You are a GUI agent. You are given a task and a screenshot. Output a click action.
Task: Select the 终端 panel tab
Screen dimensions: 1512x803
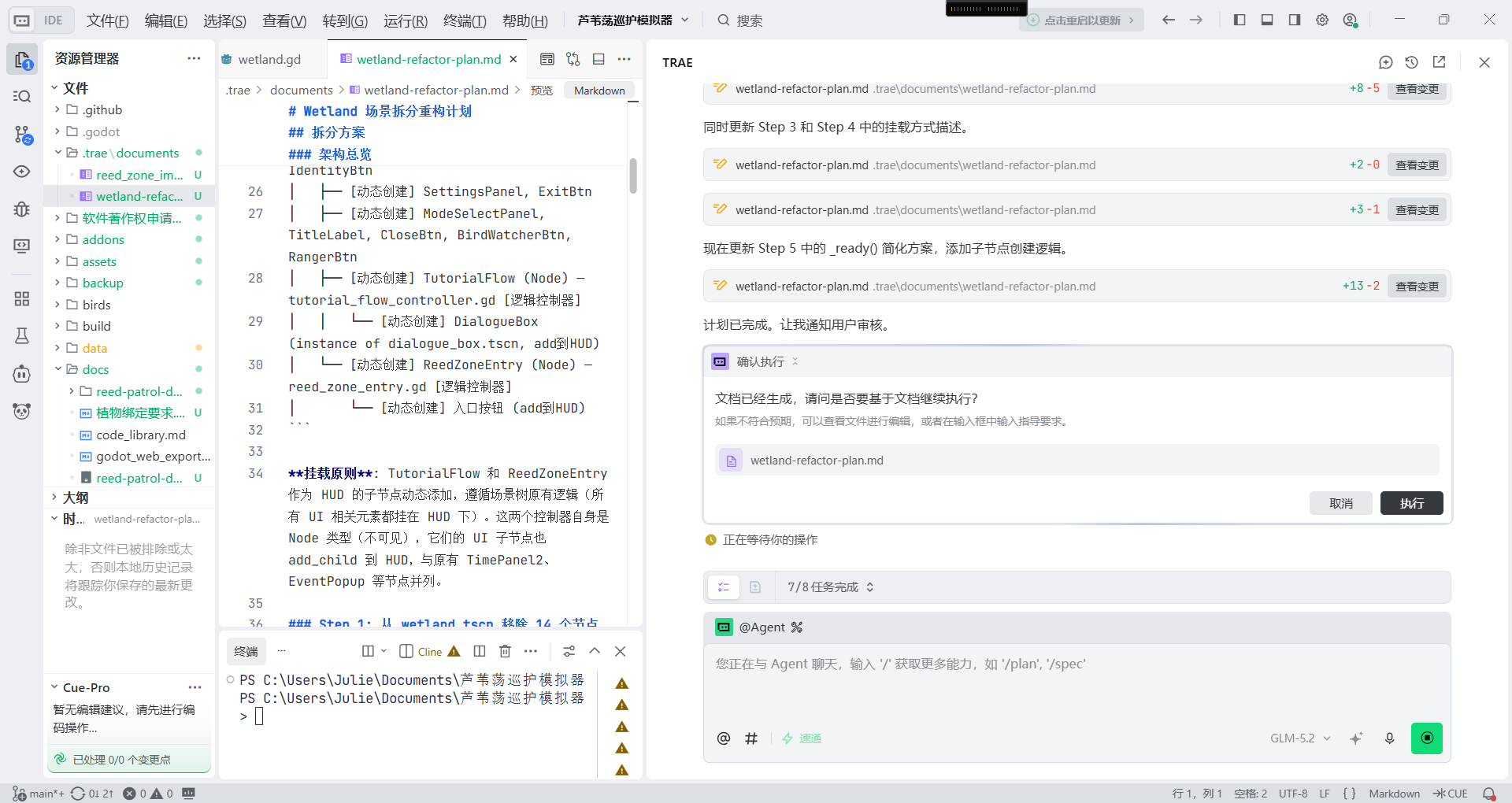(x=246, y=652)
